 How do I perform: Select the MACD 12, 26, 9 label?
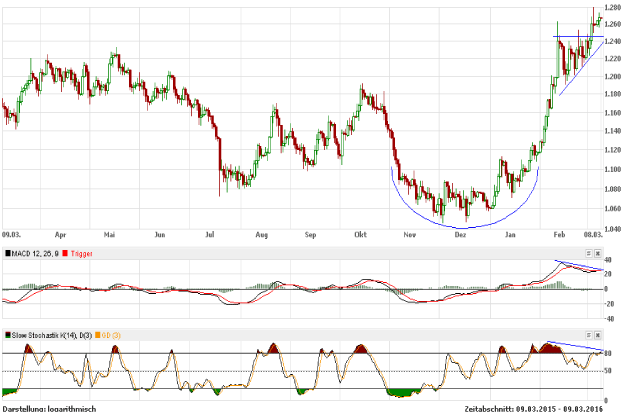click(x=35, y=254)
